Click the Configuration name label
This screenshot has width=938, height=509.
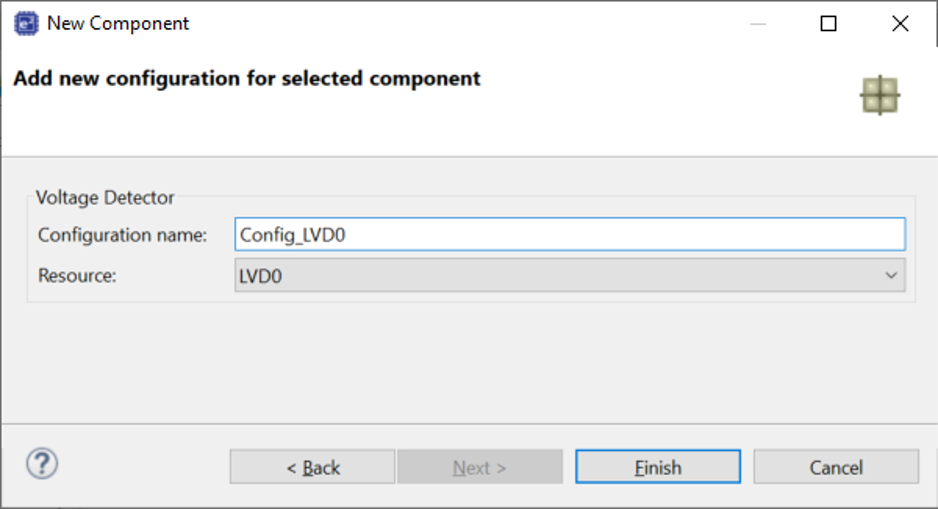tap(123, 235)
